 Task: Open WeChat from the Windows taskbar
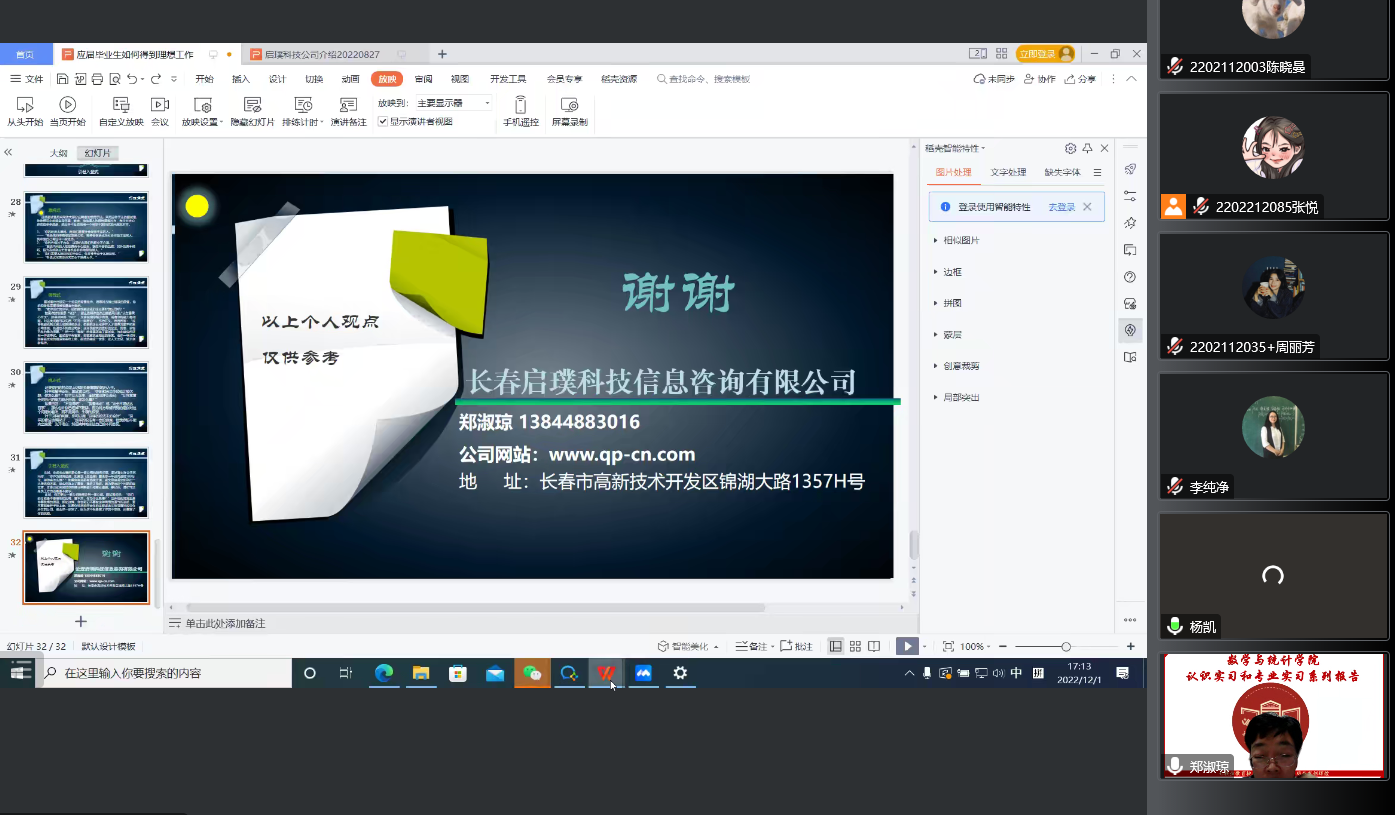532,673
